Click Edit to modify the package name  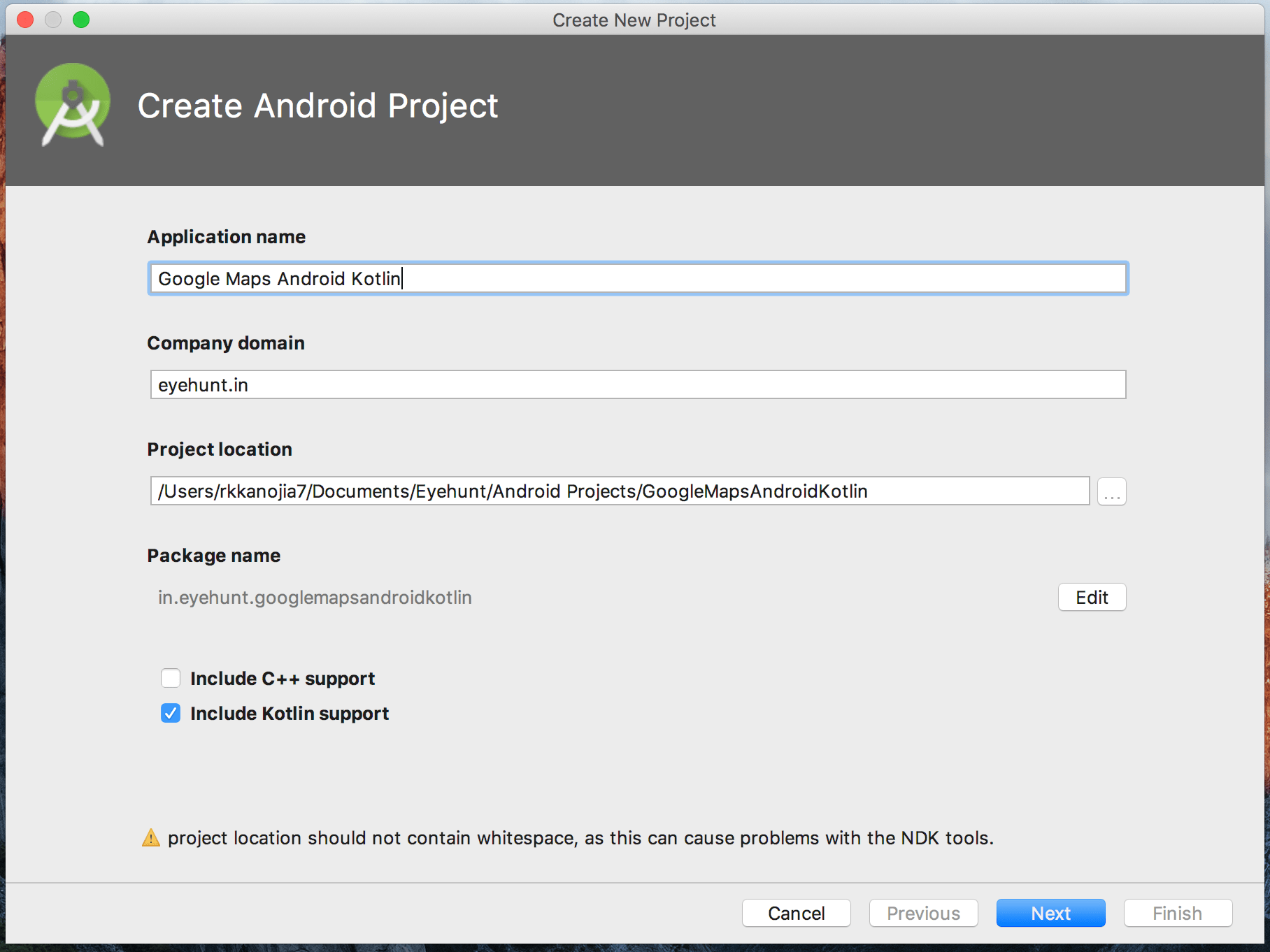pos(1091,597)
